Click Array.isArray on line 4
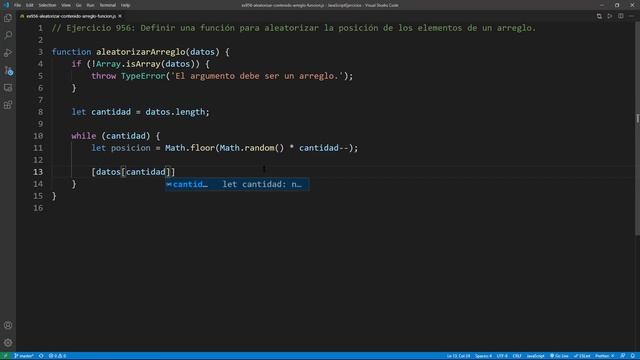 point(128,64)
